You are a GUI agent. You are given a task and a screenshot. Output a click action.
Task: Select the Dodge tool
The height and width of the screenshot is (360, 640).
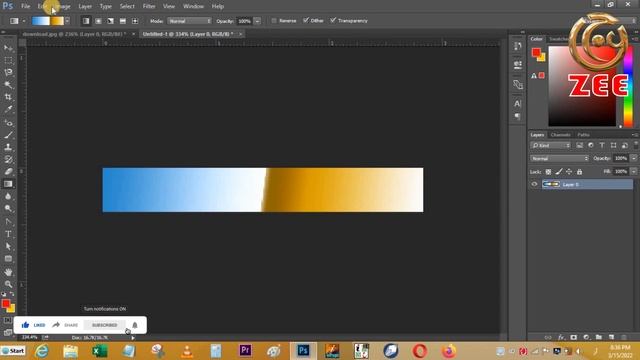[x=8, y=209]
